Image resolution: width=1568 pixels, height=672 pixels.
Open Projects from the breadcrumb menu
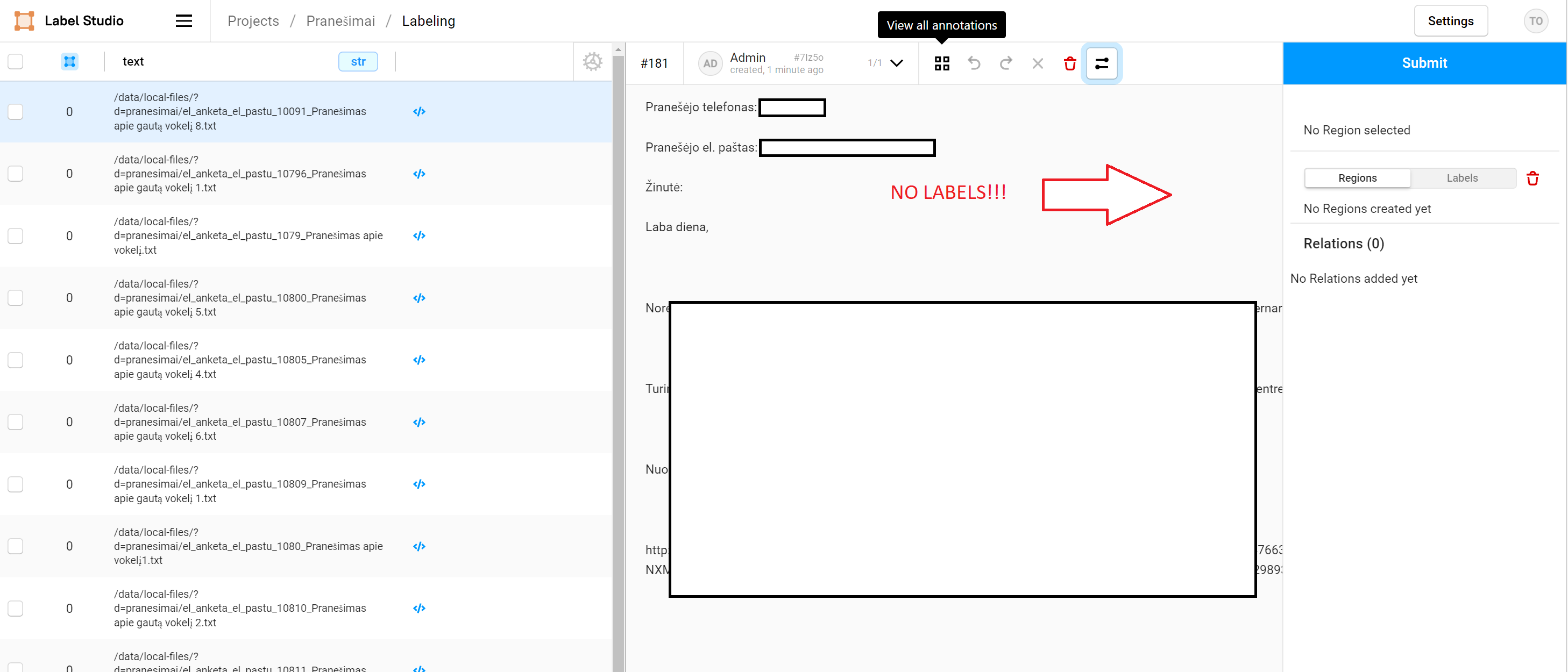click(x=253, y=20)
